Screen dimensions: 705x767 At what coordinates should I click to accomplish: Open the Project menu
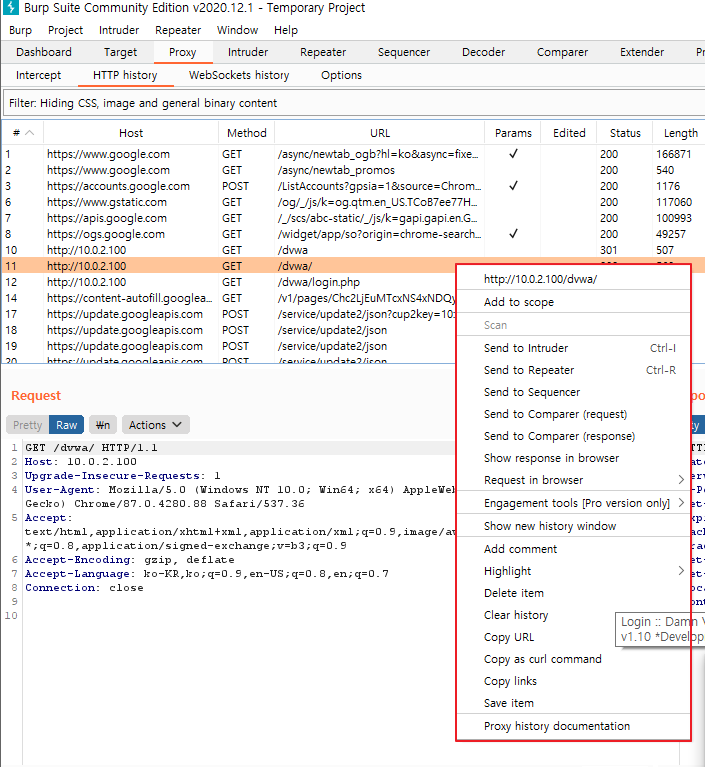[66, 30]
